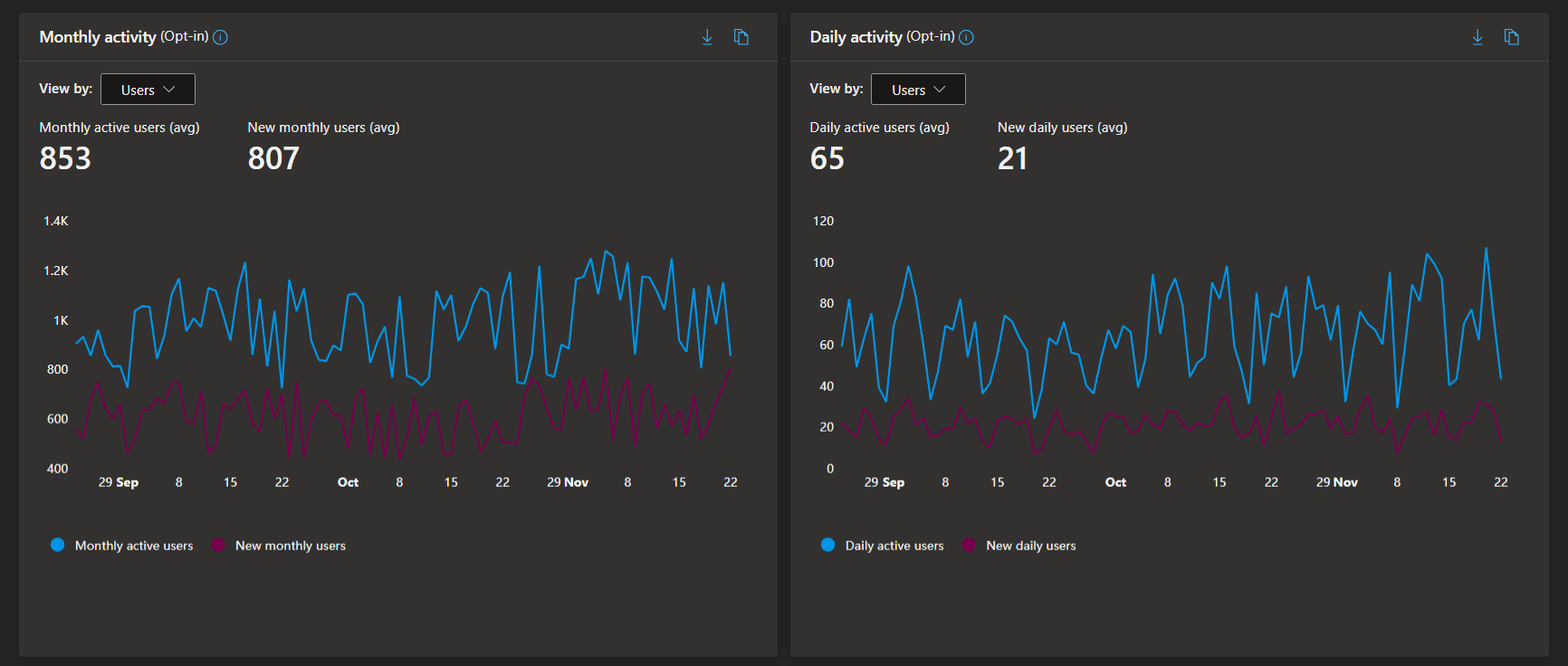The height and width of the screenshot is (666, 1568).
Task: Toggle the New daily users legend series
Action: [x=1019, y=546]
